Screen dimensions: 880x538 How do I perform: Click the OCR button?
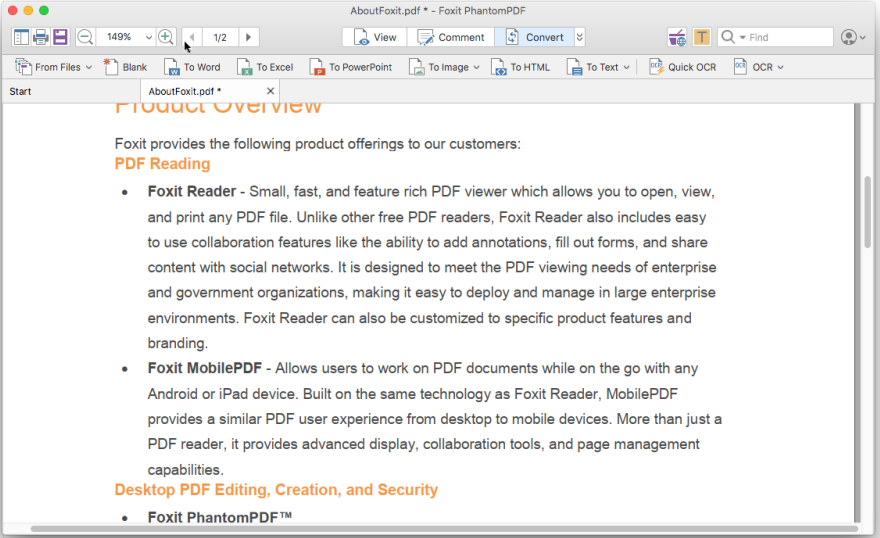[x=753, y=67]
